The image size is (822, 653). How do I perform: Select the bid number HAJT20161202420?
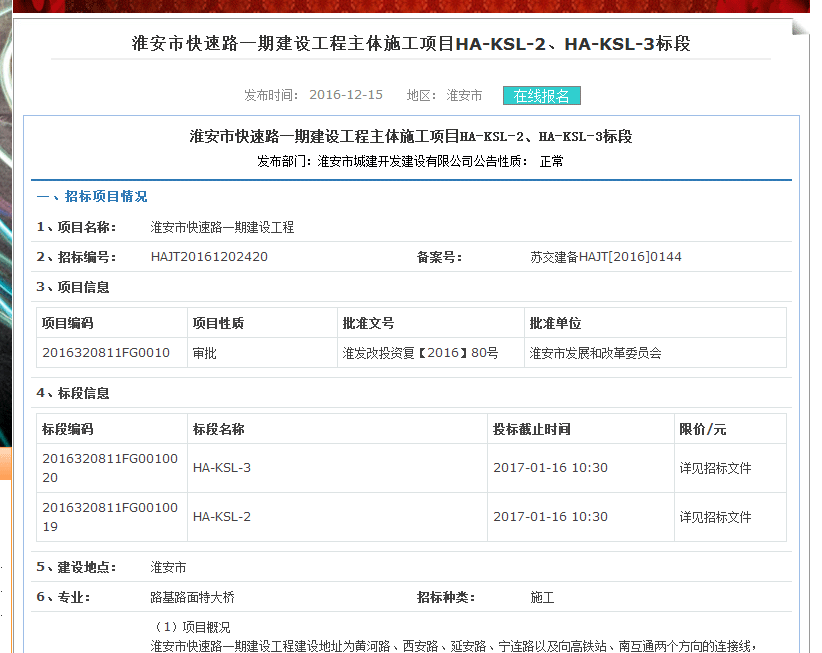[209, 257]
